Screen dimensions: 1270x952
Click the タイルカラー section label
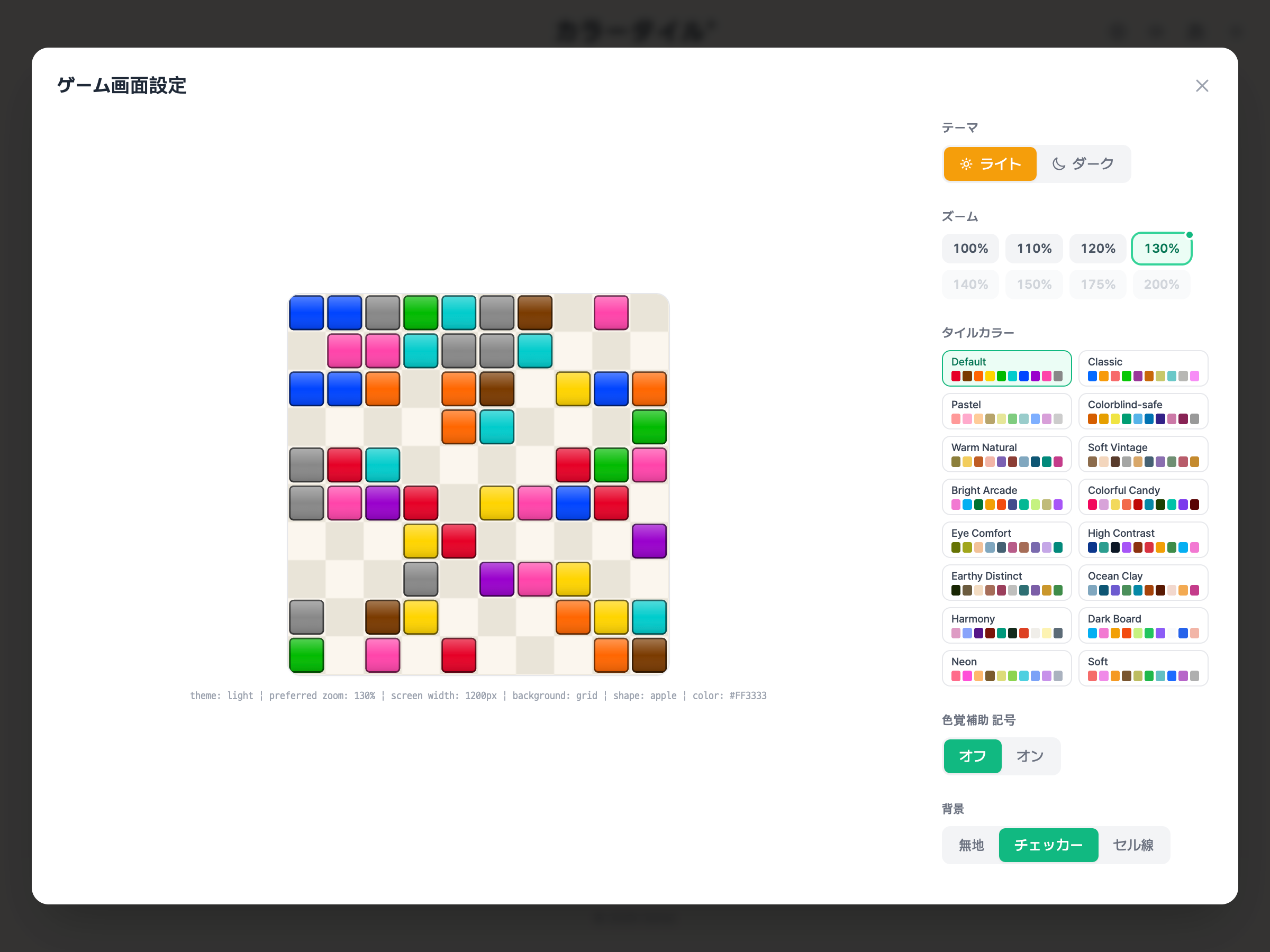[x=978, y=333]
